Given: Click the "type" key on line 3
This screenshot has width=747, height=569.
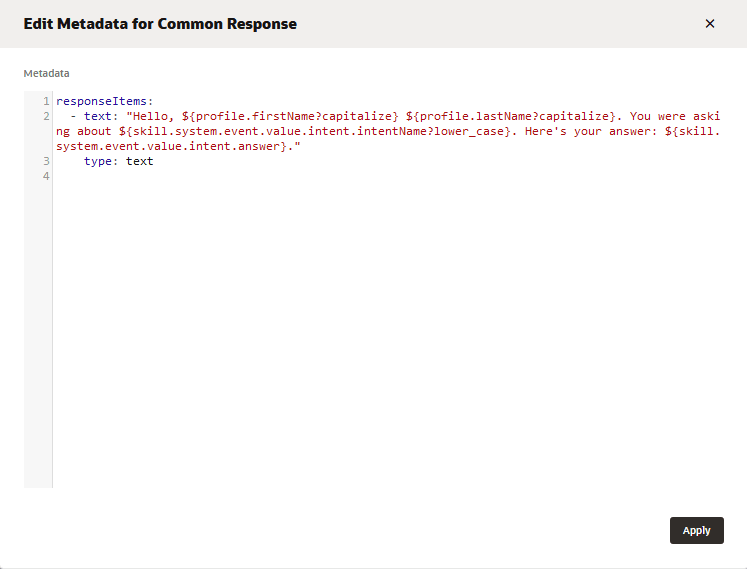Looking at the screenshot, I should click(101, 161).
